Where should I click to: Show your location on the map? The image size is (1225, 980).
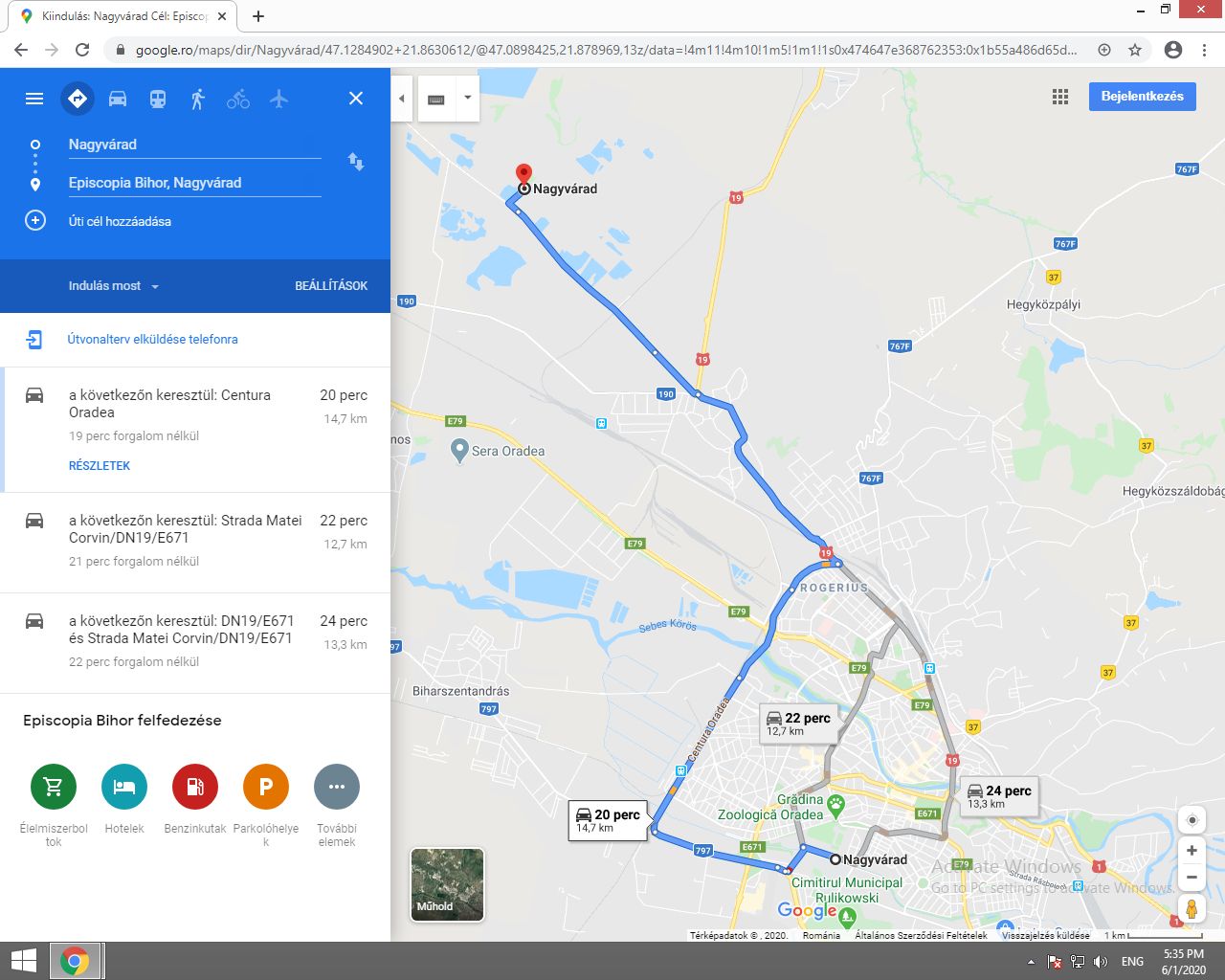(x=1192, y=820)
